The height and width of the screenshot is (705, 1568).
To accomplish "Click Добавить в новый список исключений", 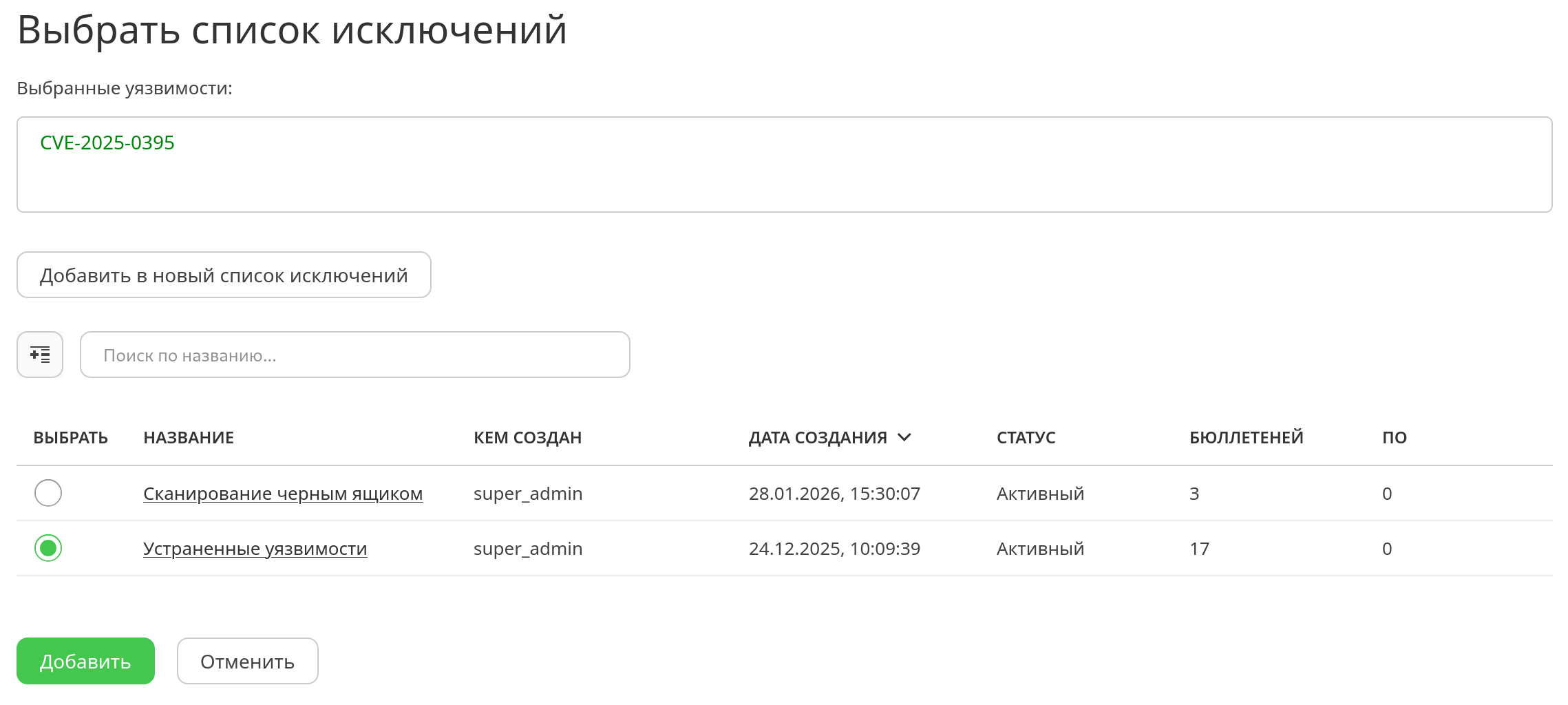I will point(224,275).
